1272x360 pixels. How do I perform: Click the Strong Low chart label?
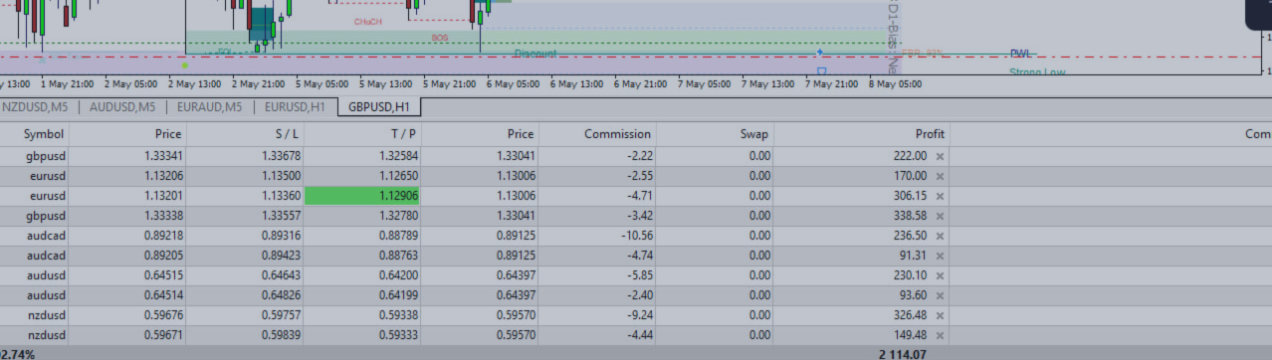(1037, 72)
